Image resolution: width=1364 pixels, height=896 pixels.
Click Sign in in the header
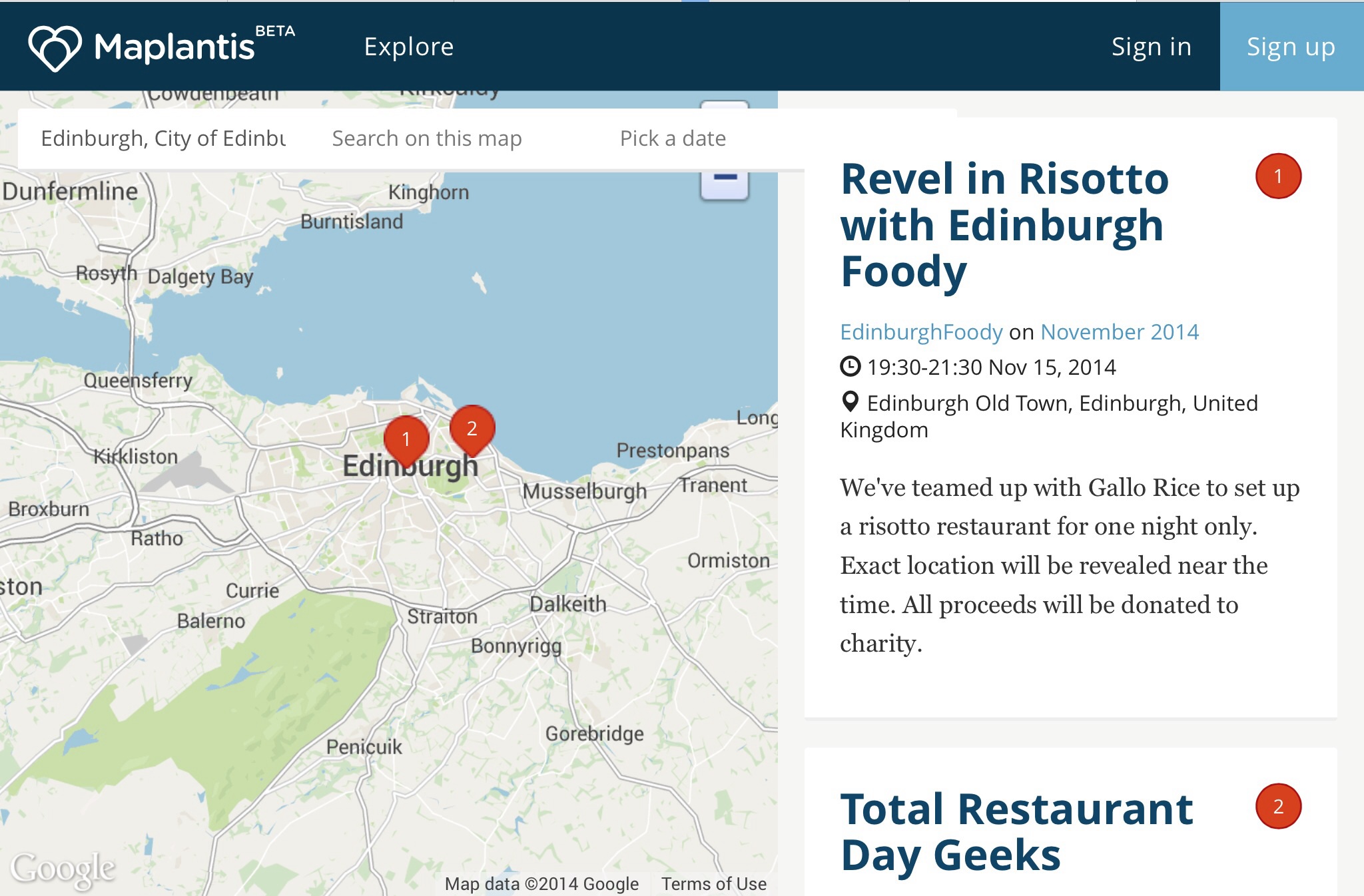[x=1151, y=47]
